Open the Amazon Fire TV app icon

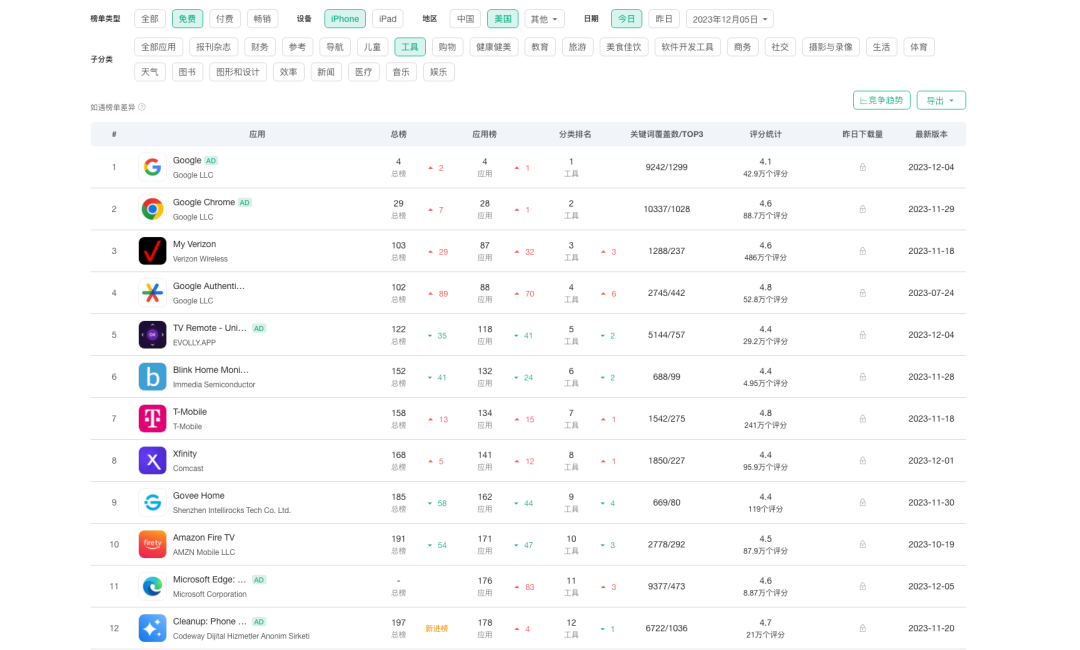coord(152,545)
